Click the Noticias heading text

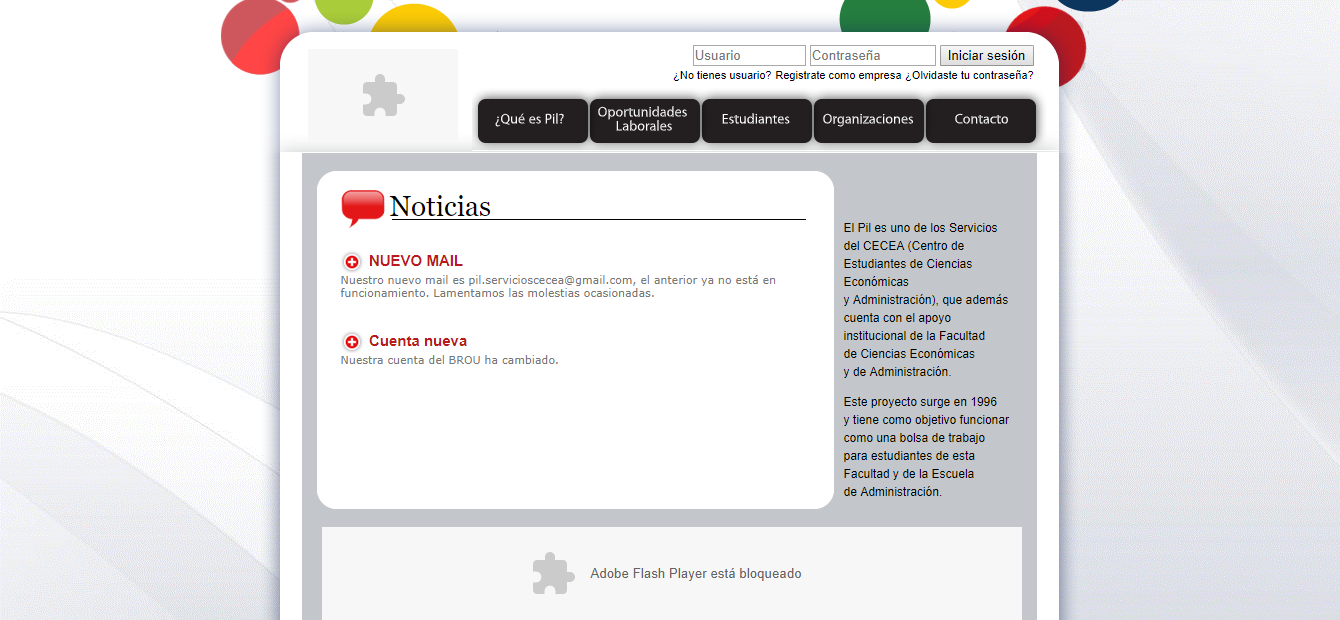pos(440,206)
